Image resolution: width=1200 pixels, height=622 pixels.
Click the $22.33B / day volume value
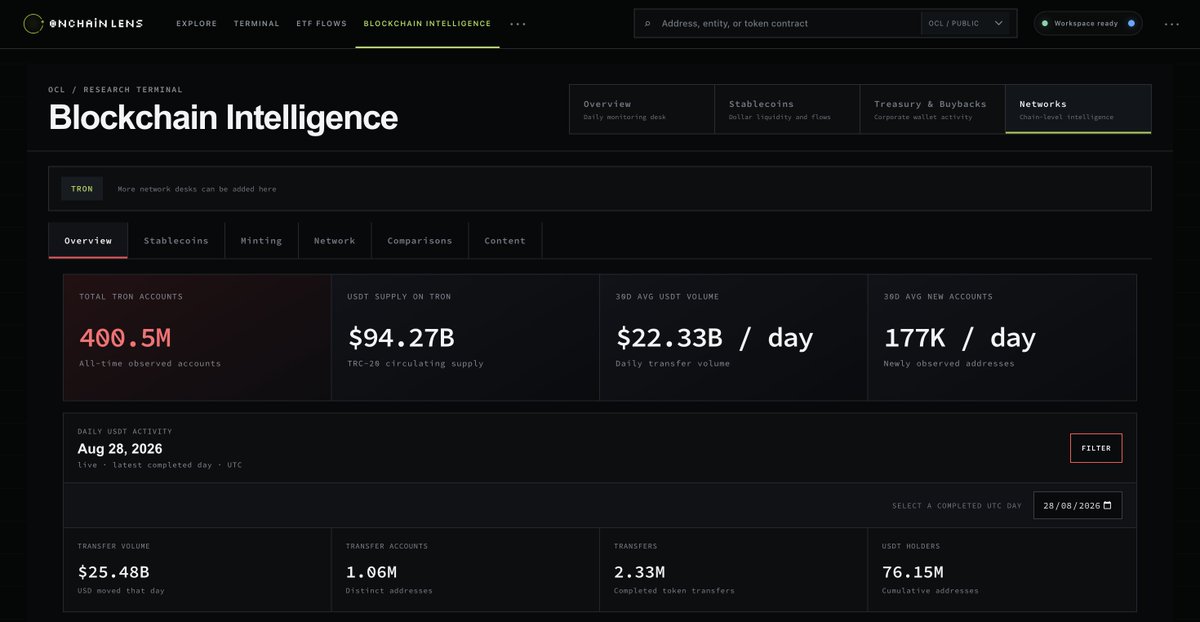click(714, 337)
